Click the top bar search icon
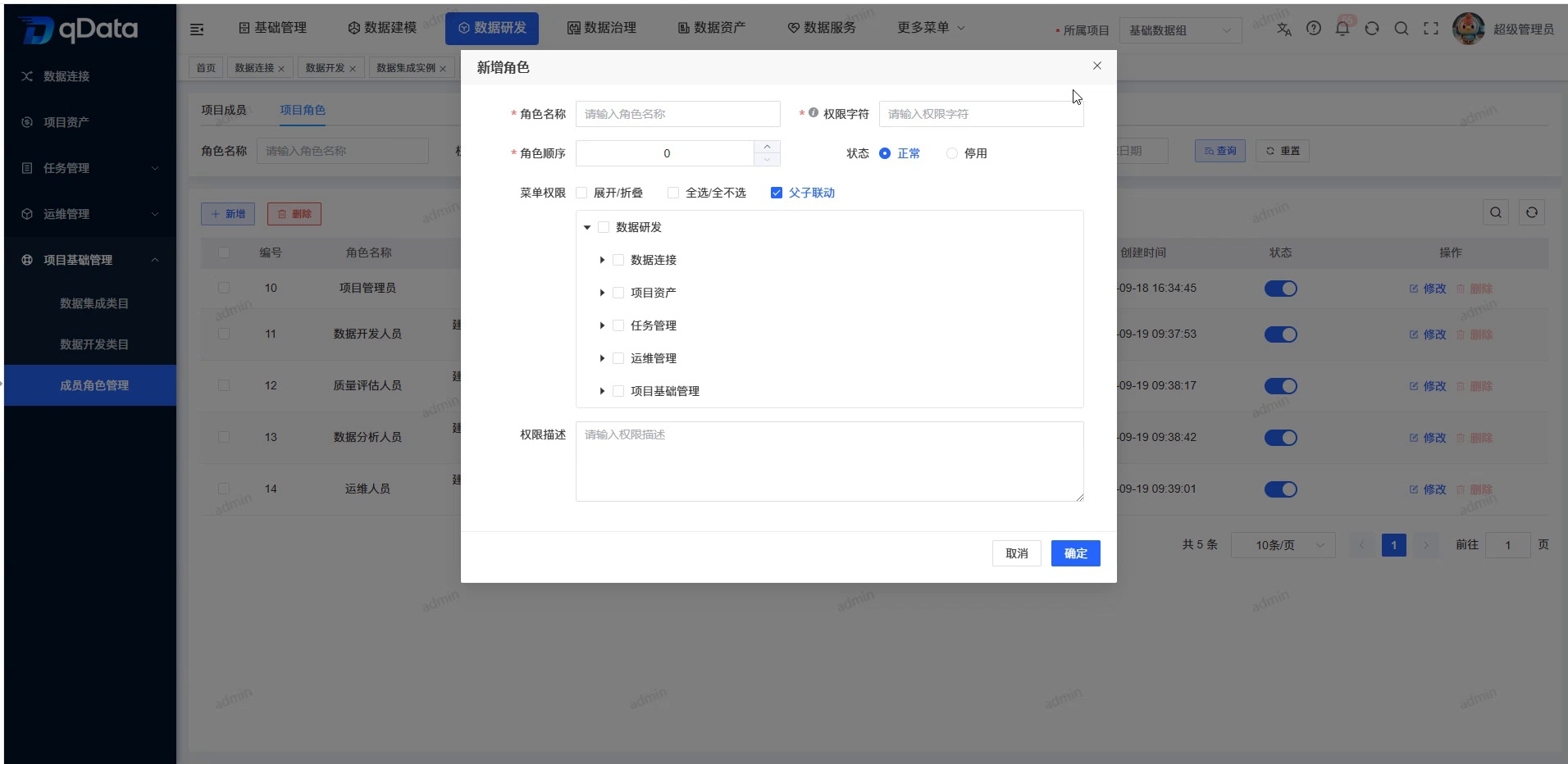 click(x=1402, y=29)
